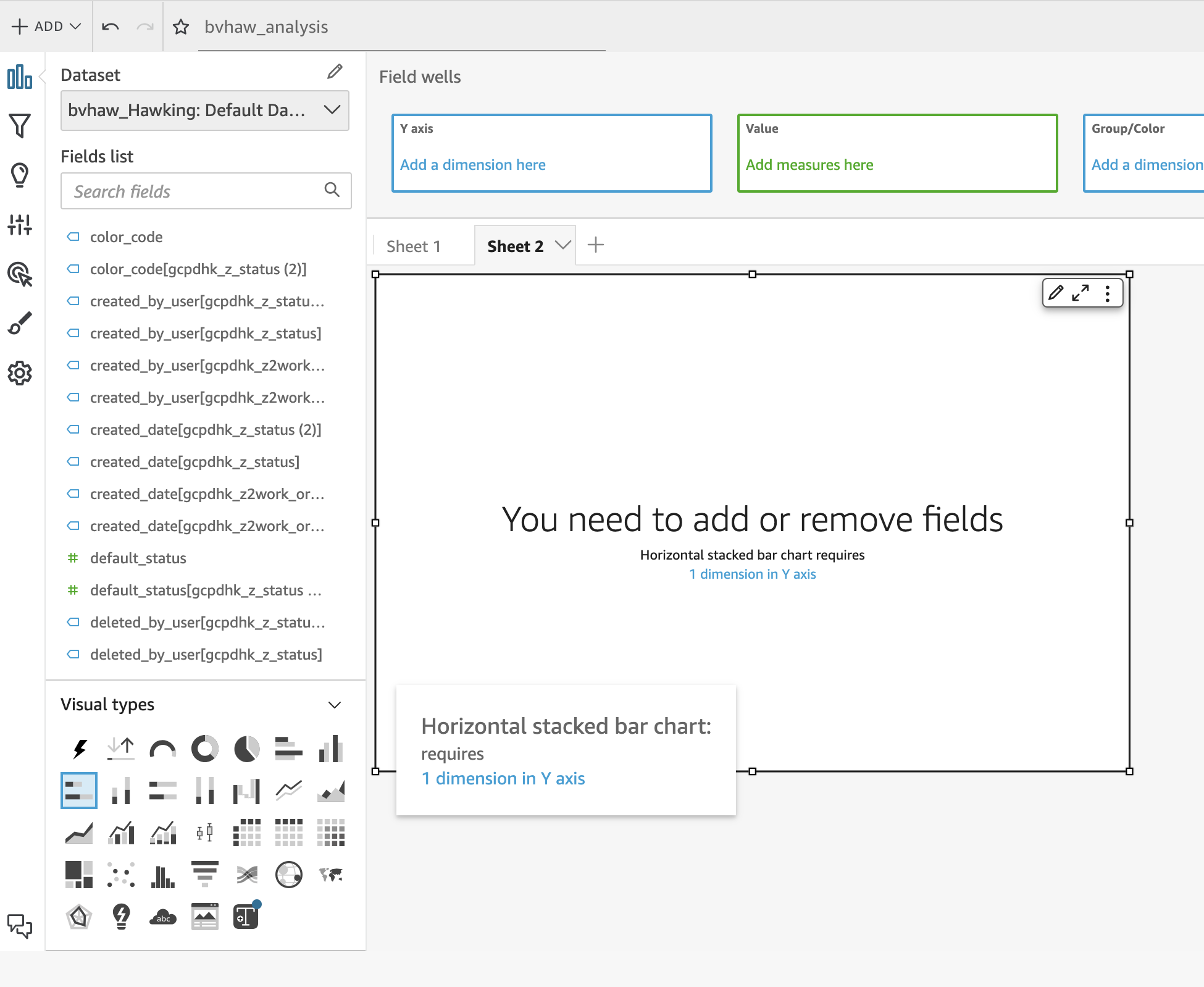The width and height of the screenshot is (1204, 987).
Task: Favorite the analysis with star icon
Action: [x=181, y=27]
